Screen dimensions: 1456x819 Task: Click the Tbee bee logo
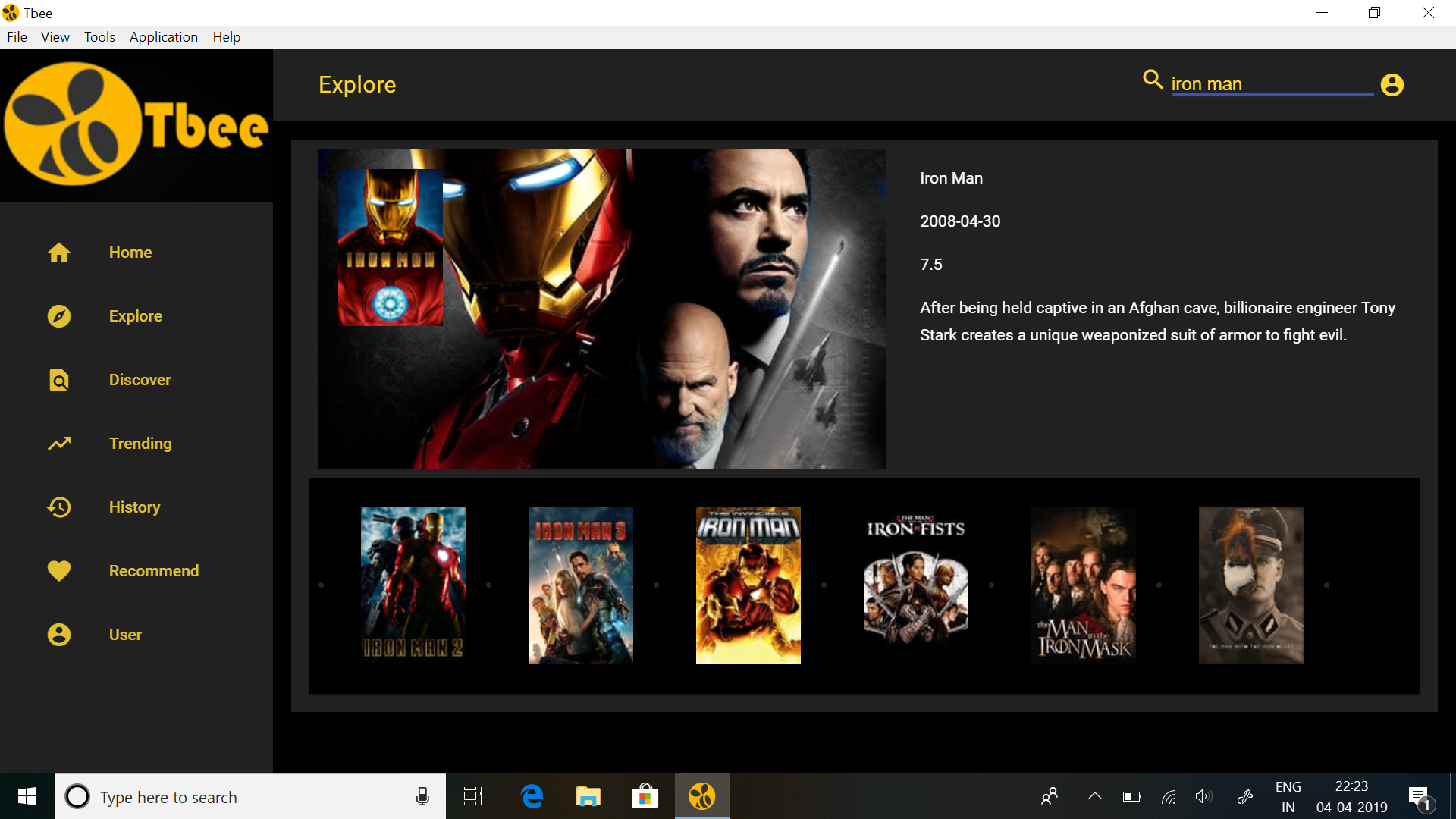coord(136,124)
